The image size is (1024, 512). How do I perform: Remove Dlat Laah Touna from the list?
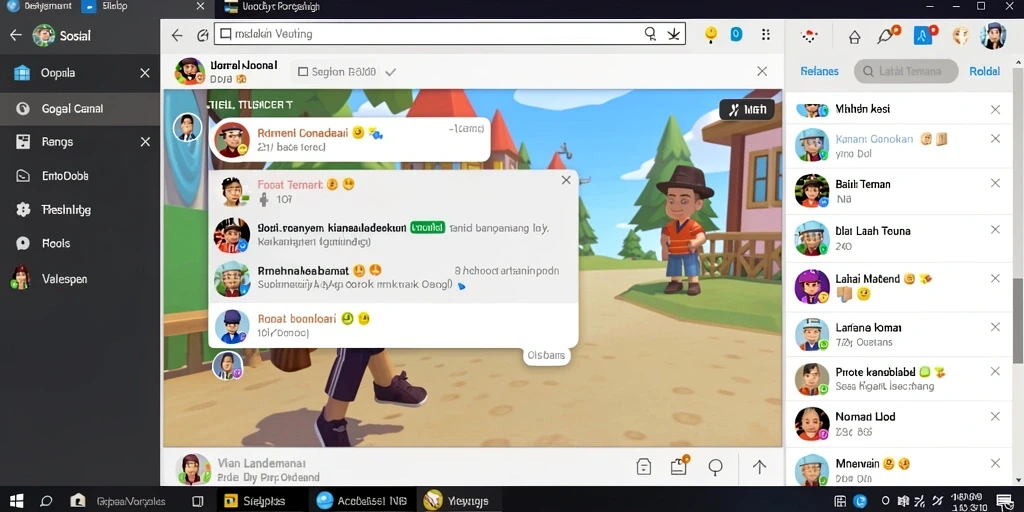pyautogui.click(x=995, y=229)
